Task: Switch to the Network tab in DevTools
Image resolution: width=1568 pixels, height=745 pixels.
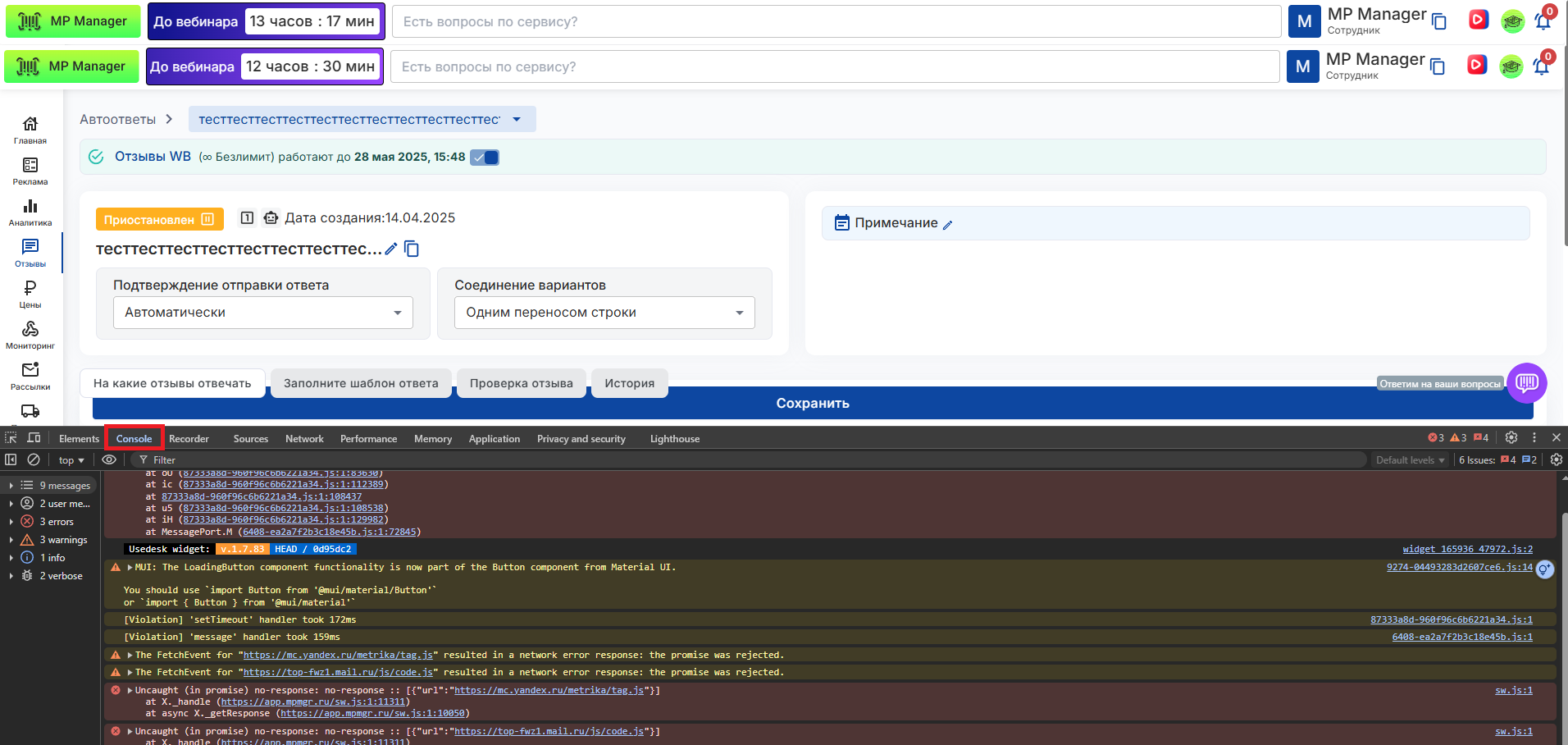Action: click(x=304, y=439)
